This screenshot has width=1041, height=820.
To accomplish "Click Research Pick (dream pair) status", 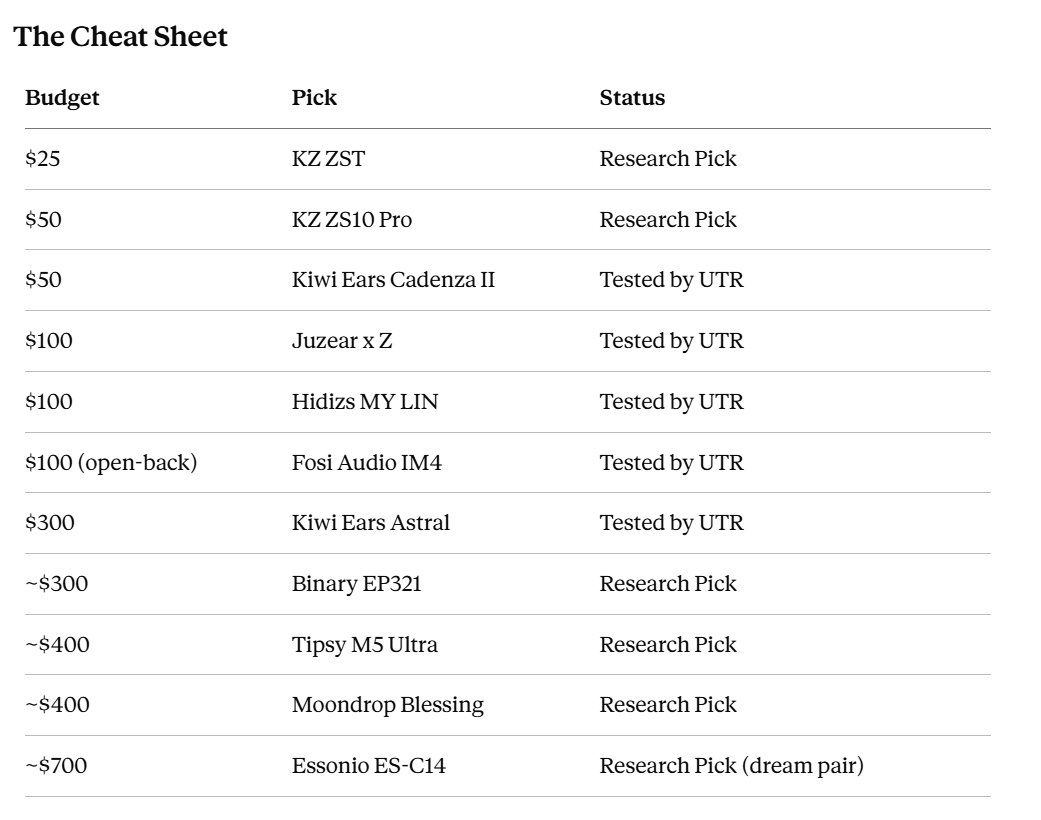I will pos(732,766).
